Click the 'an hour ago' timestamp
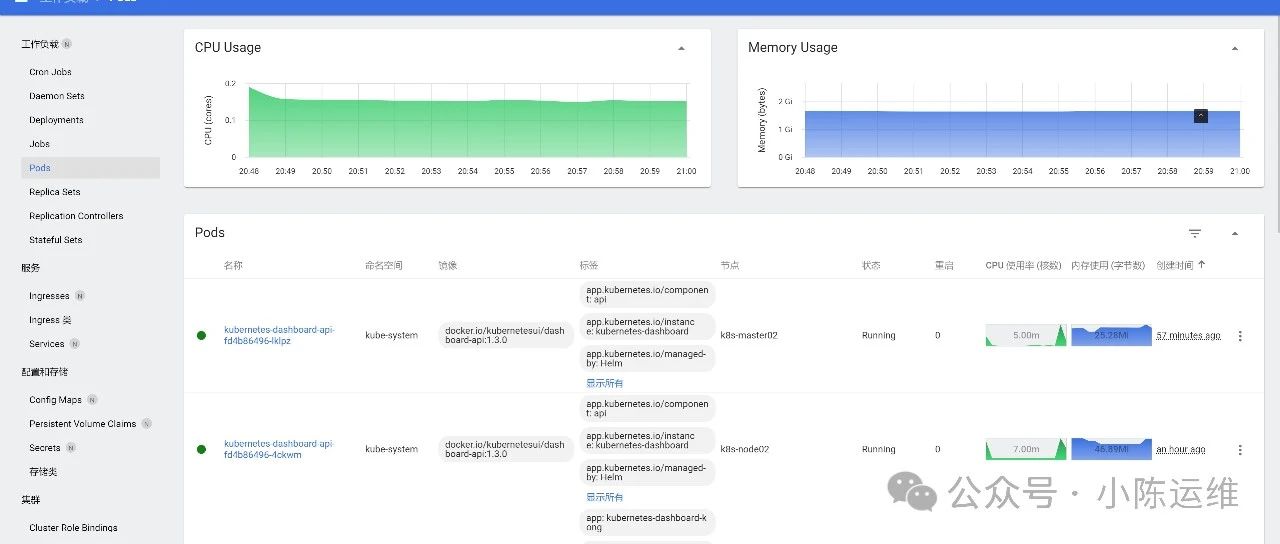Image resolution: width=1280 pixels, height=544 pixels. (x=1180, y=450)
